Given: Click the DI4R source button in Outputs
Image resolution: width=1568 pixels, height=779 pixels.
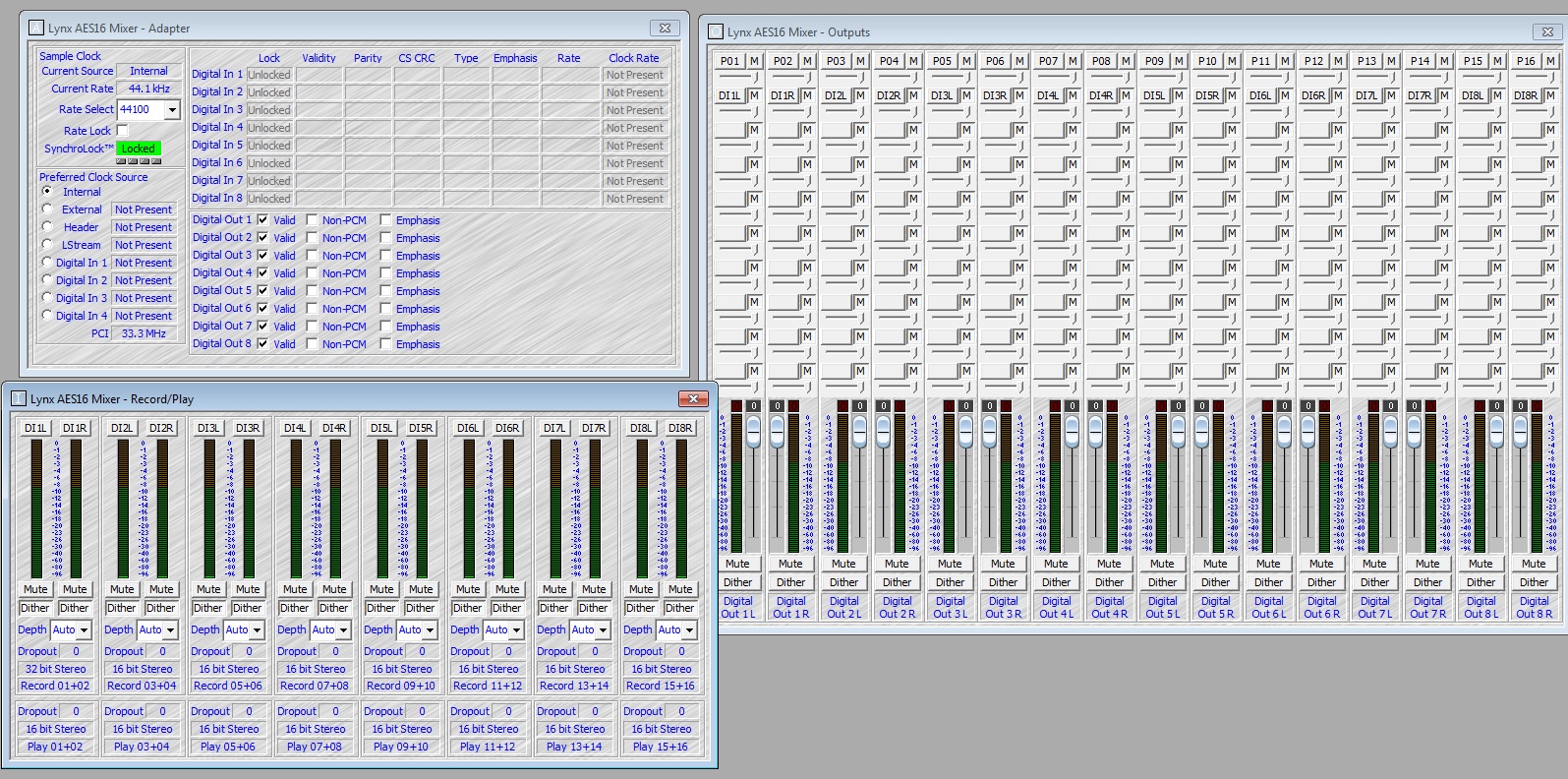Looking at the screenshot, I should 1101,95.
